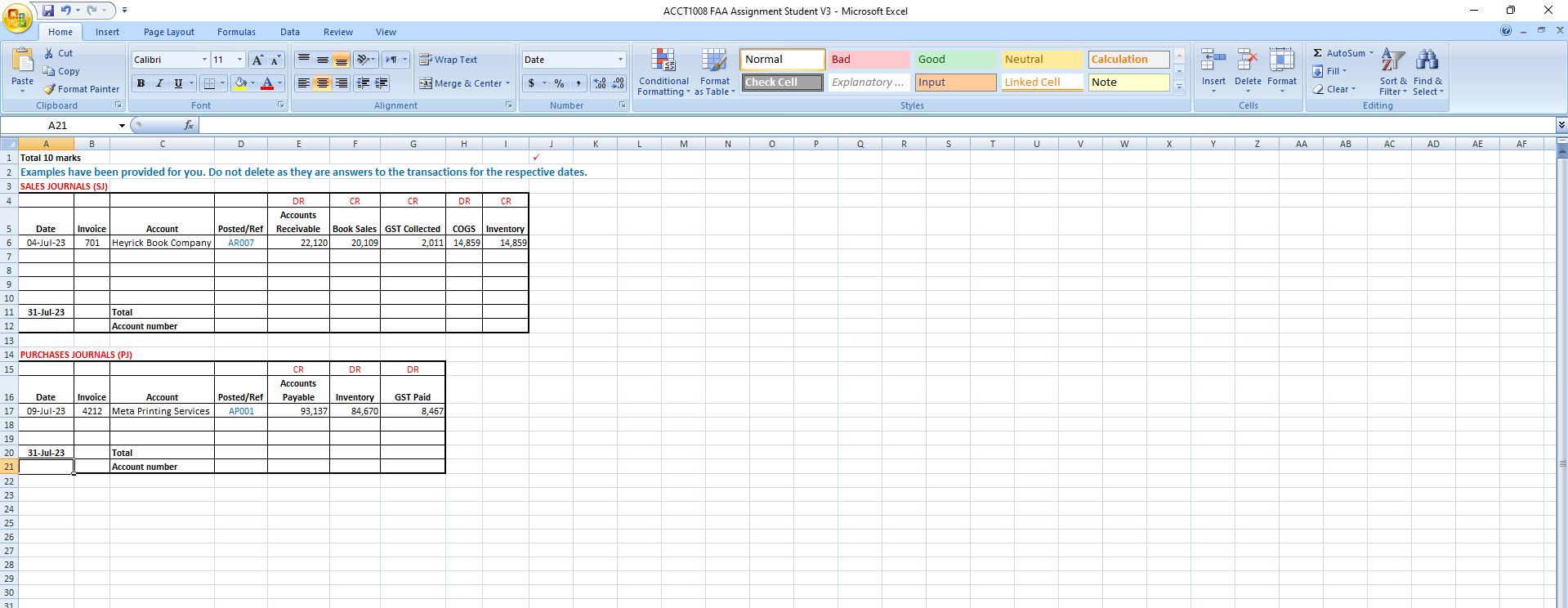Open the Calibri font name dropdown
The image size is (1568, 608).
pyautogui.click(x=204, y=60)
